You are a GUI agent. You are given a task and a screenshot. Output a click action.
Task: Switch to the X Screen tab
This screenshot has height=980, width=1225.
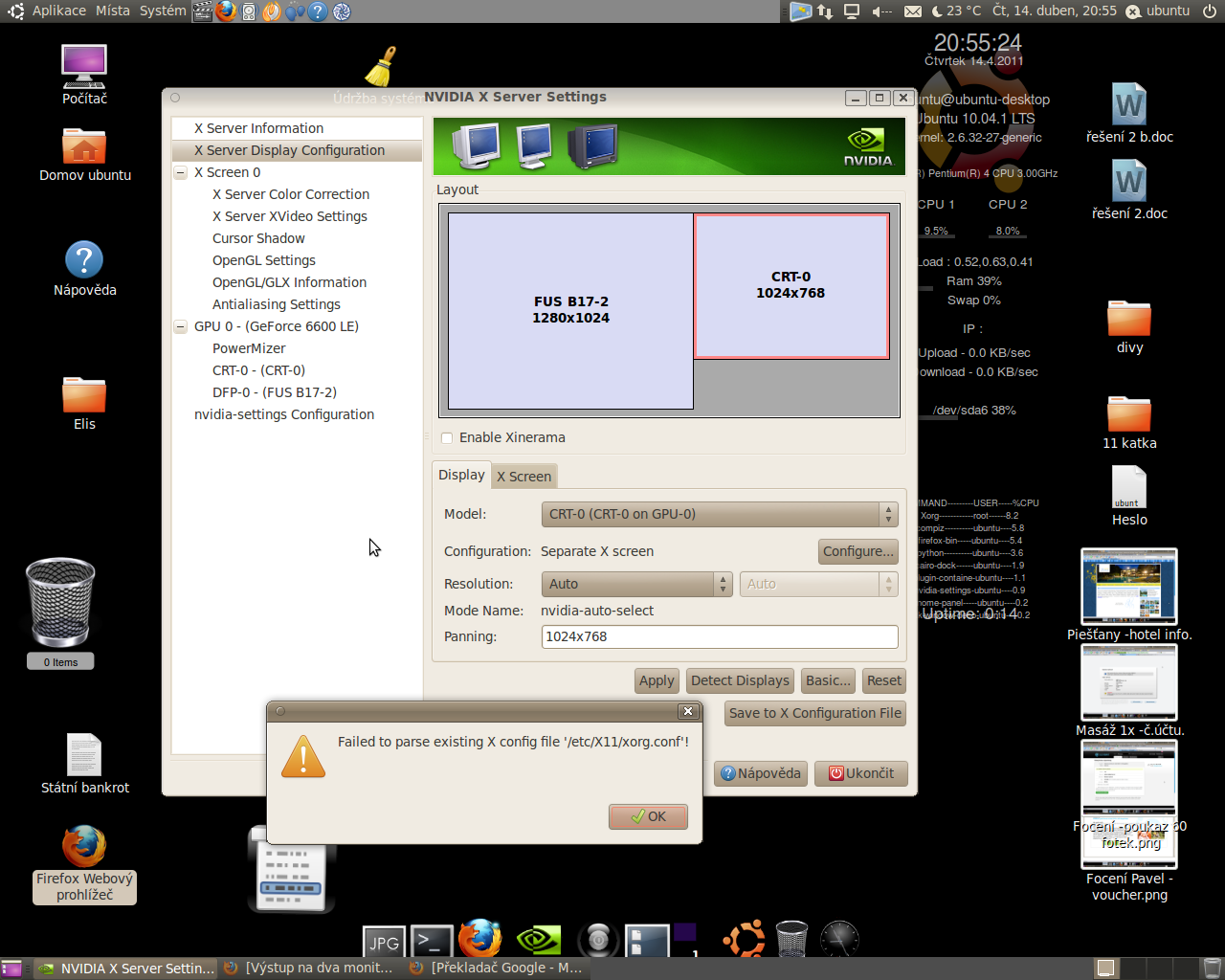tap(523, 477)
